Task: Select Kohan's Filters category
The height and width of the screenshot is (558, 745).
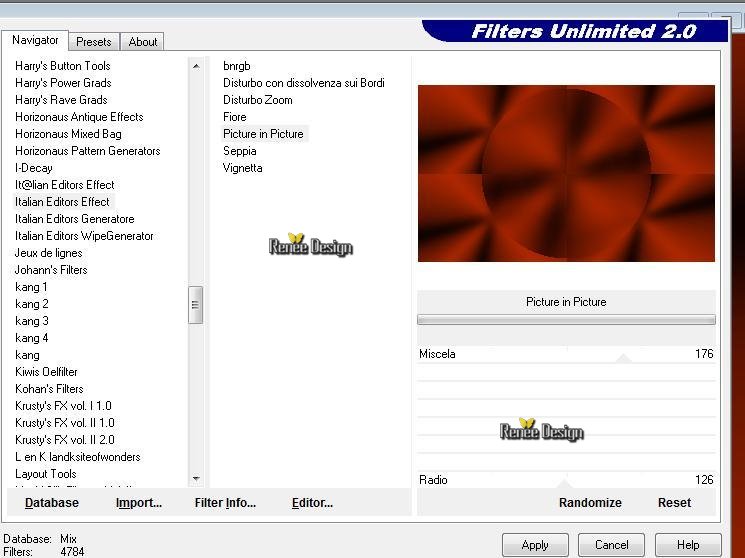Action: [x=49, y=389]
